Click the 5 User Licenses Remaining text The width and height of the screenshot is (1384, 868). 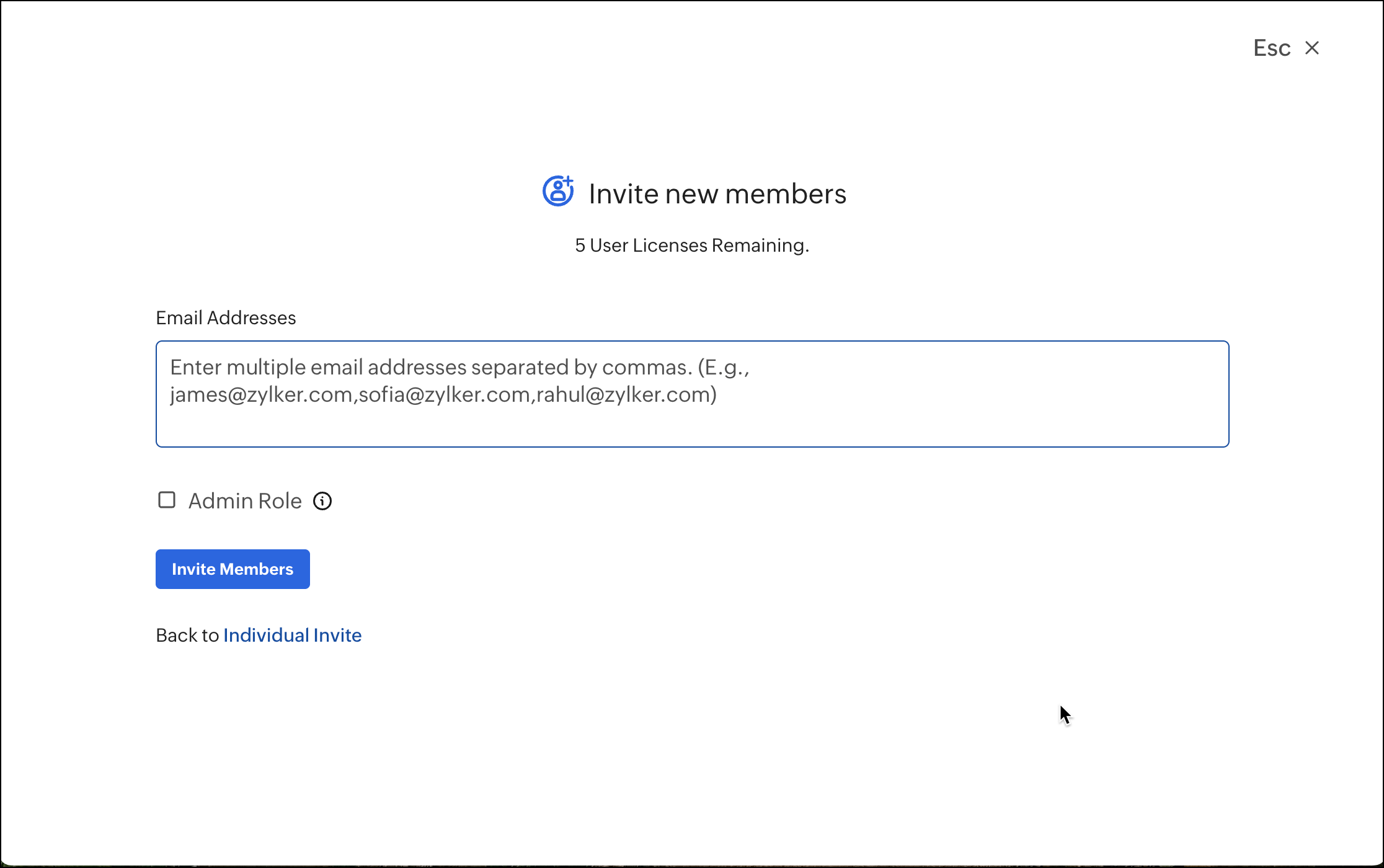tap(692, 246)
